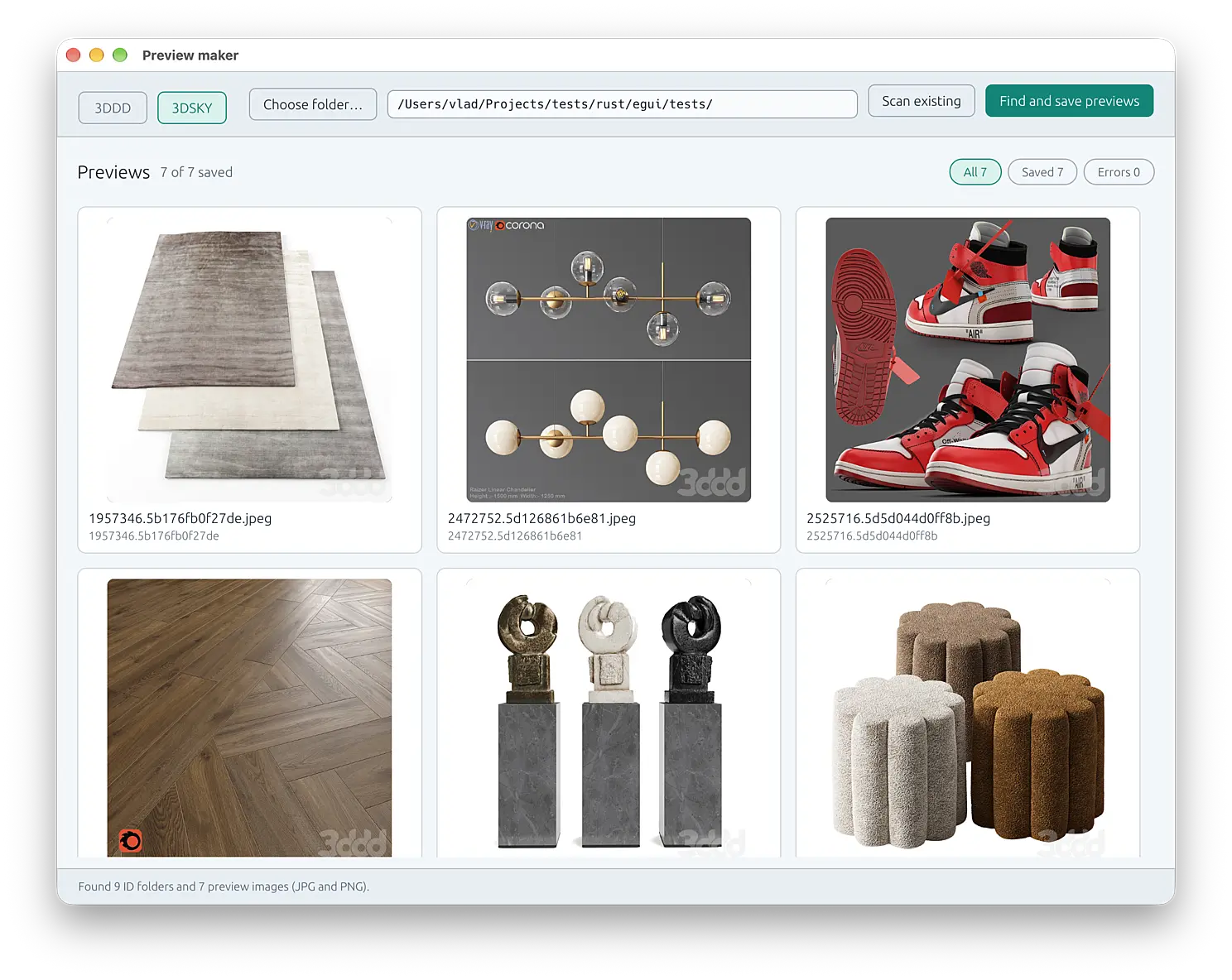The image size is (1232, 980).
Task: Click filename 1957346.5b176fb0f27de.jpeg
Action: coord(180,518)
